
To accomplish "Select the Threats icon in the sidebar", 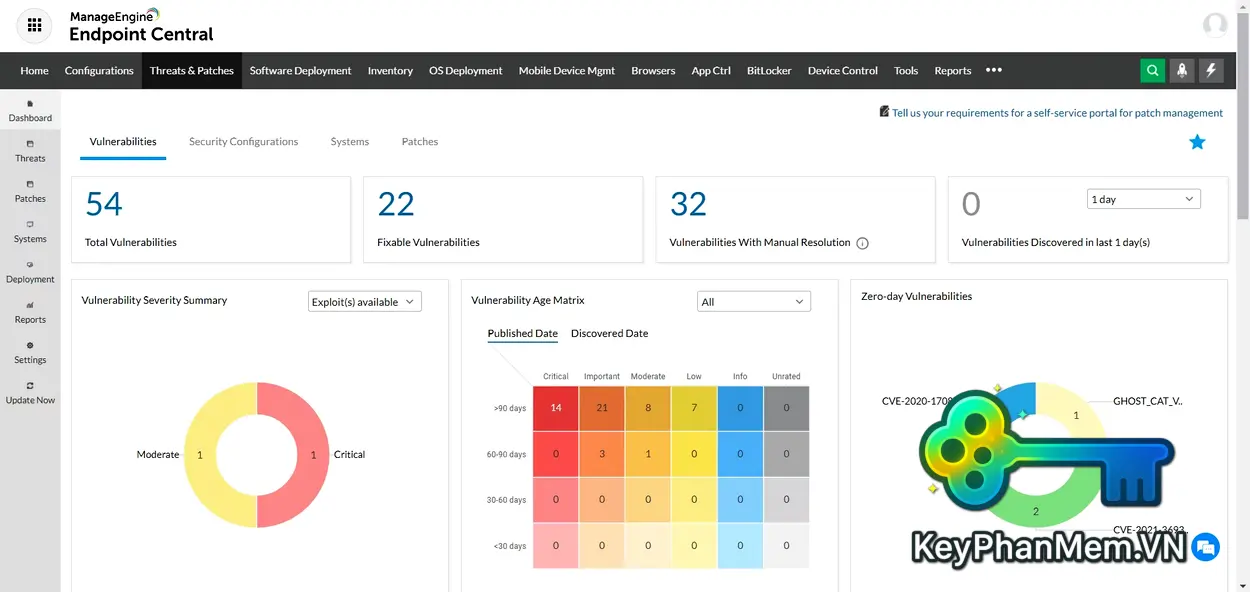I will (30, 151).
